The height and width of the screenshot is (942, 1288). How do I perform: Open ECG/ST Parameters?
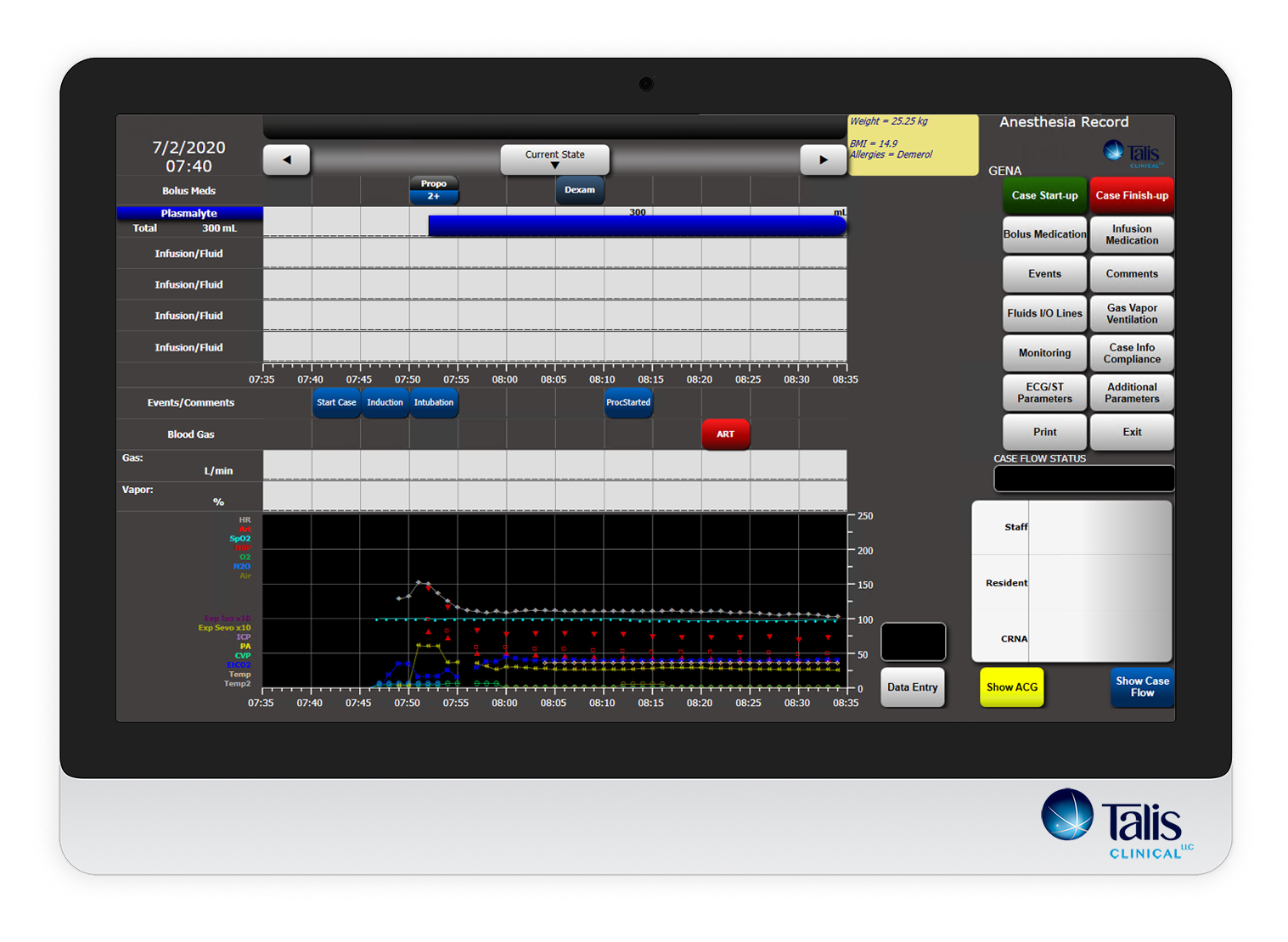point(1044,392)
